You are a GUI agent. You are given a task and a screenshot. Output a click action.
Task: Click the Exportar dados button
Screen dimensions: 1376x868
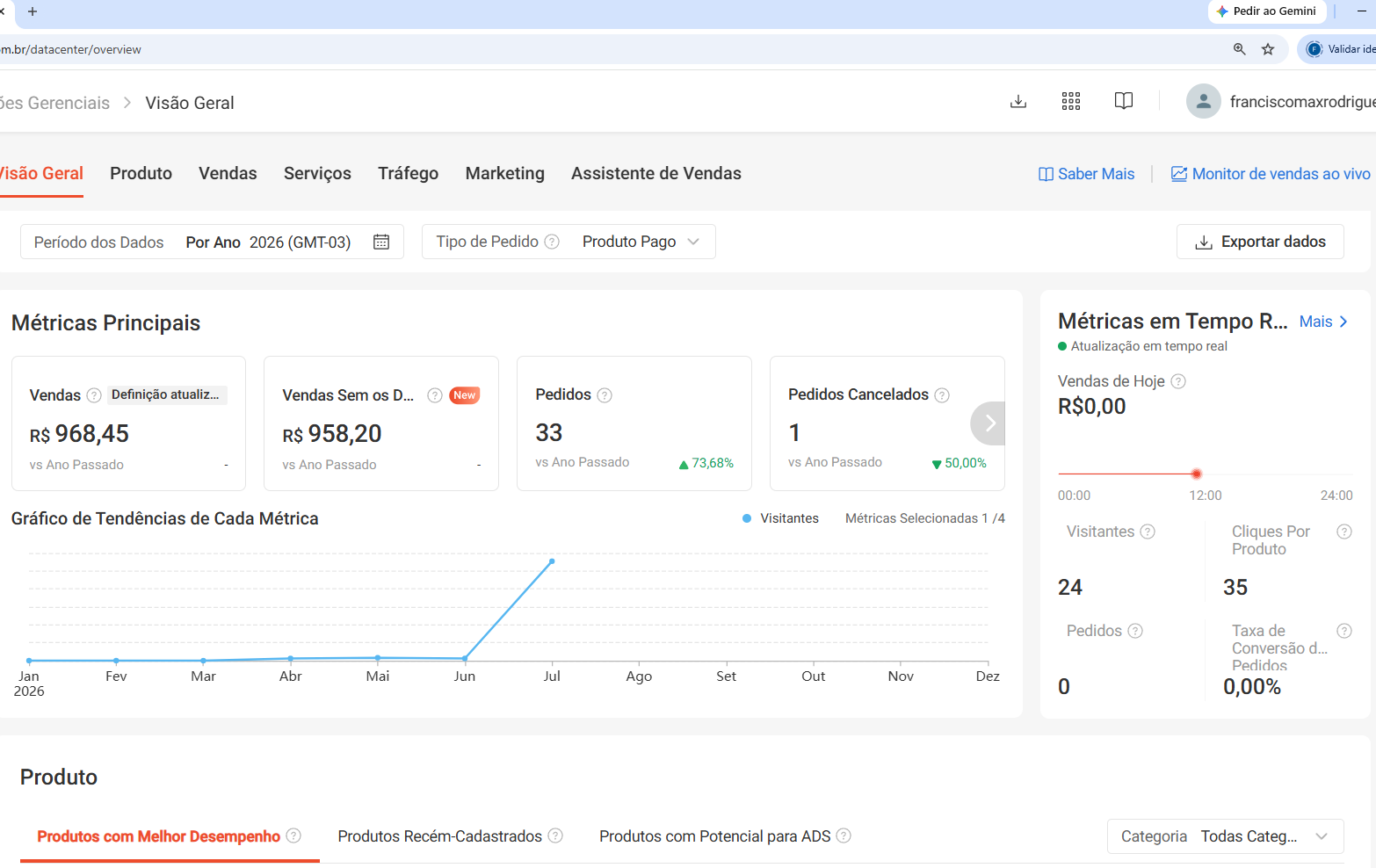point(1260,242)
